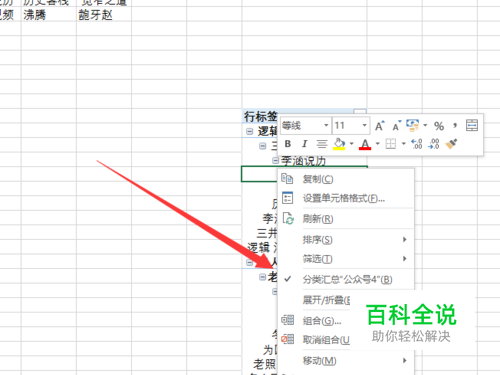Open the 排序(S) submenu
This screenshot has height=375, width=500.
[x=346, y=239]
